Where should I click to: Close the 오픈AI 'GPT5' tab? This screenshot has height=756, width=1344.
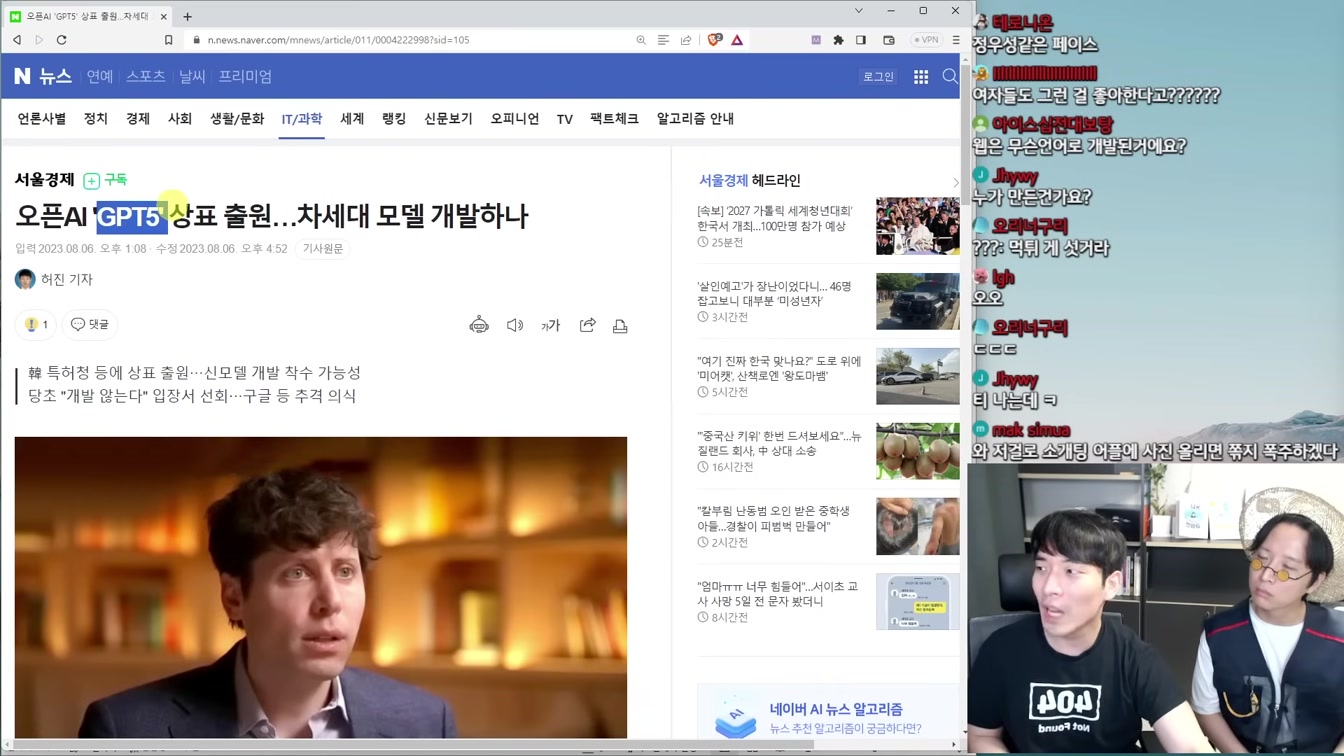point(163,16)
